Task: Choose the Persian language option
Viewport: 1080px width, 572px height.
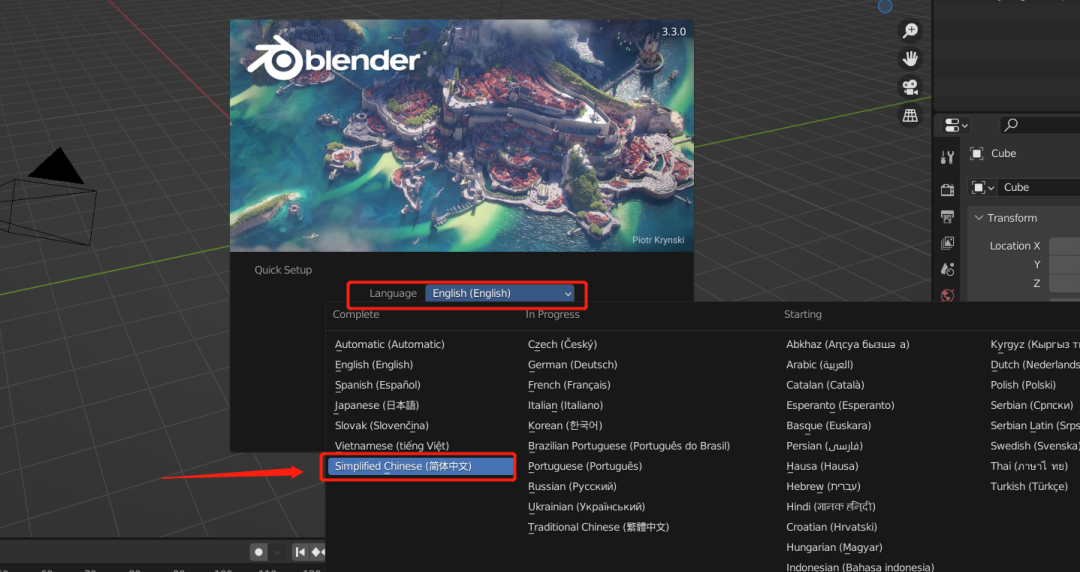Action: pos(824,446)
